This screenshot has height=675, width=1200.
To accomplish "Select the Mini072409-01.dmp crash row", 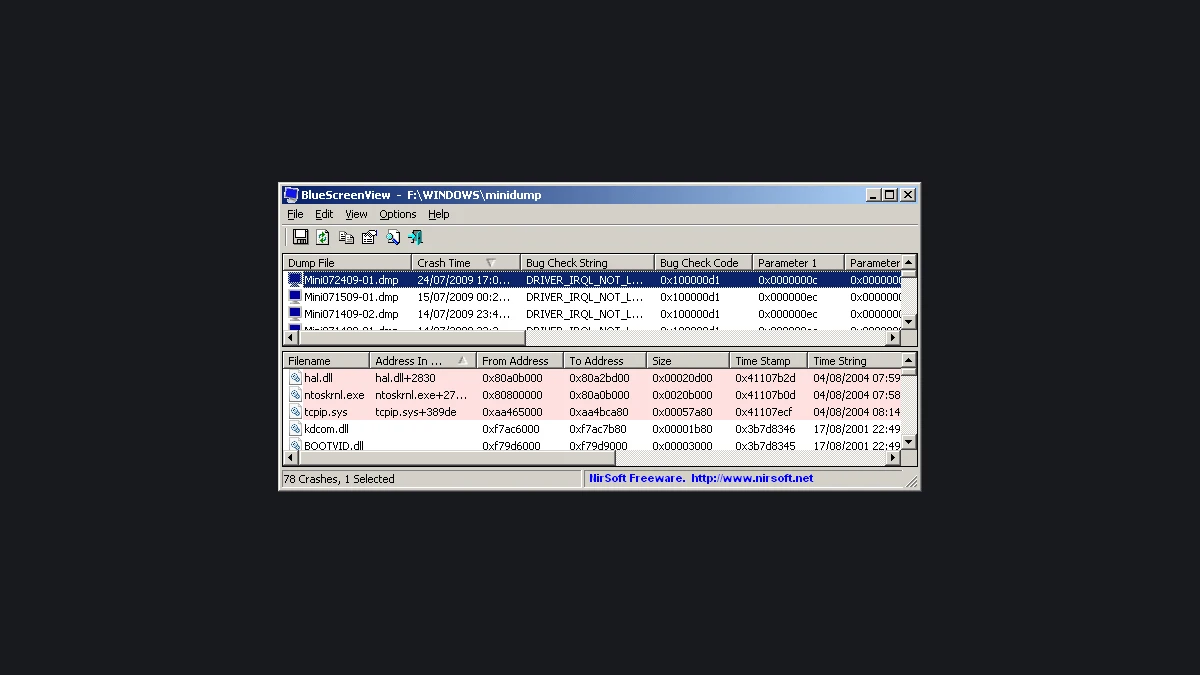I will 592,280.
